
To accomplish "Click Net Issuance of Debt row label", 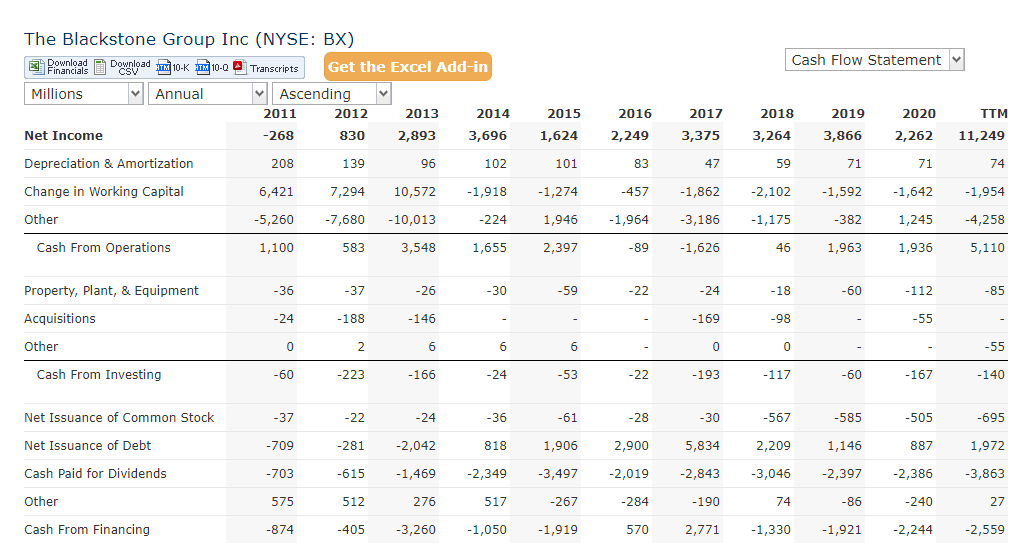I will 88,446.
